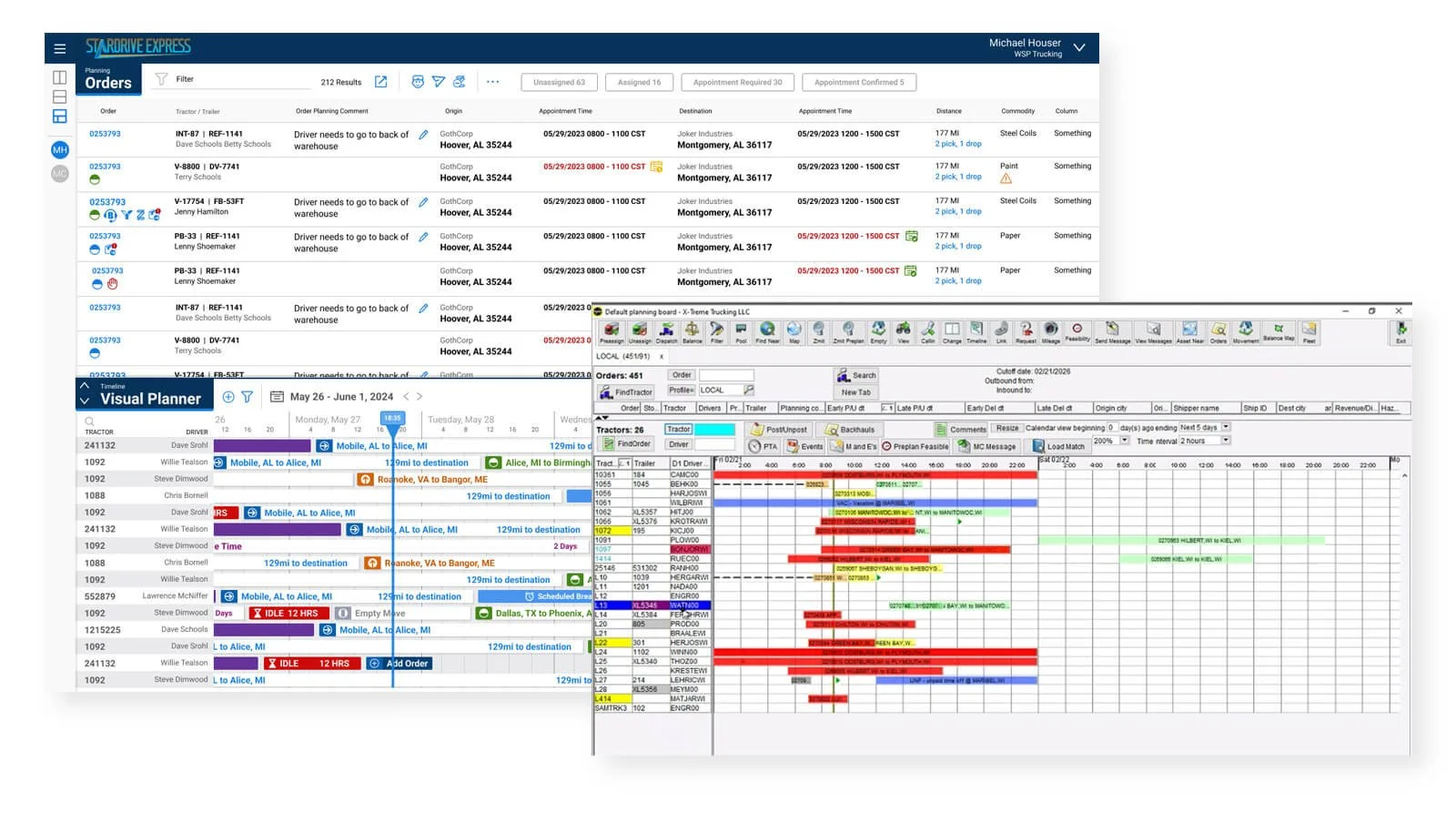The height and width of the screenshot is (813, 1456).
Task: Open the Visual Planner filter funnel icon
Action: click(247, 397)
